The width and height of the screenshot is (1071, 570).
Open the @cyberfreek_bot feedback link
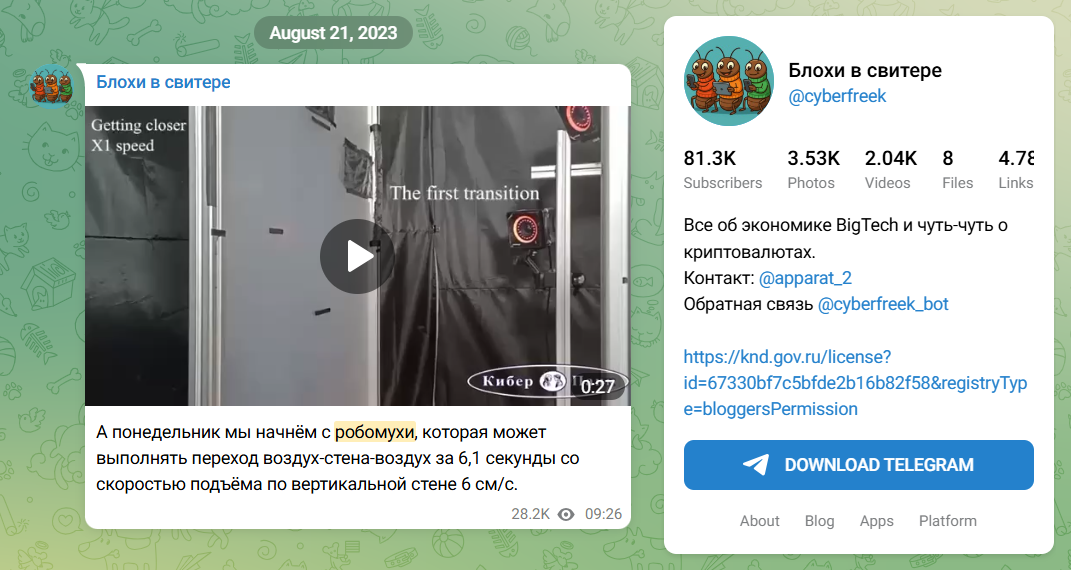pos(883,304)
